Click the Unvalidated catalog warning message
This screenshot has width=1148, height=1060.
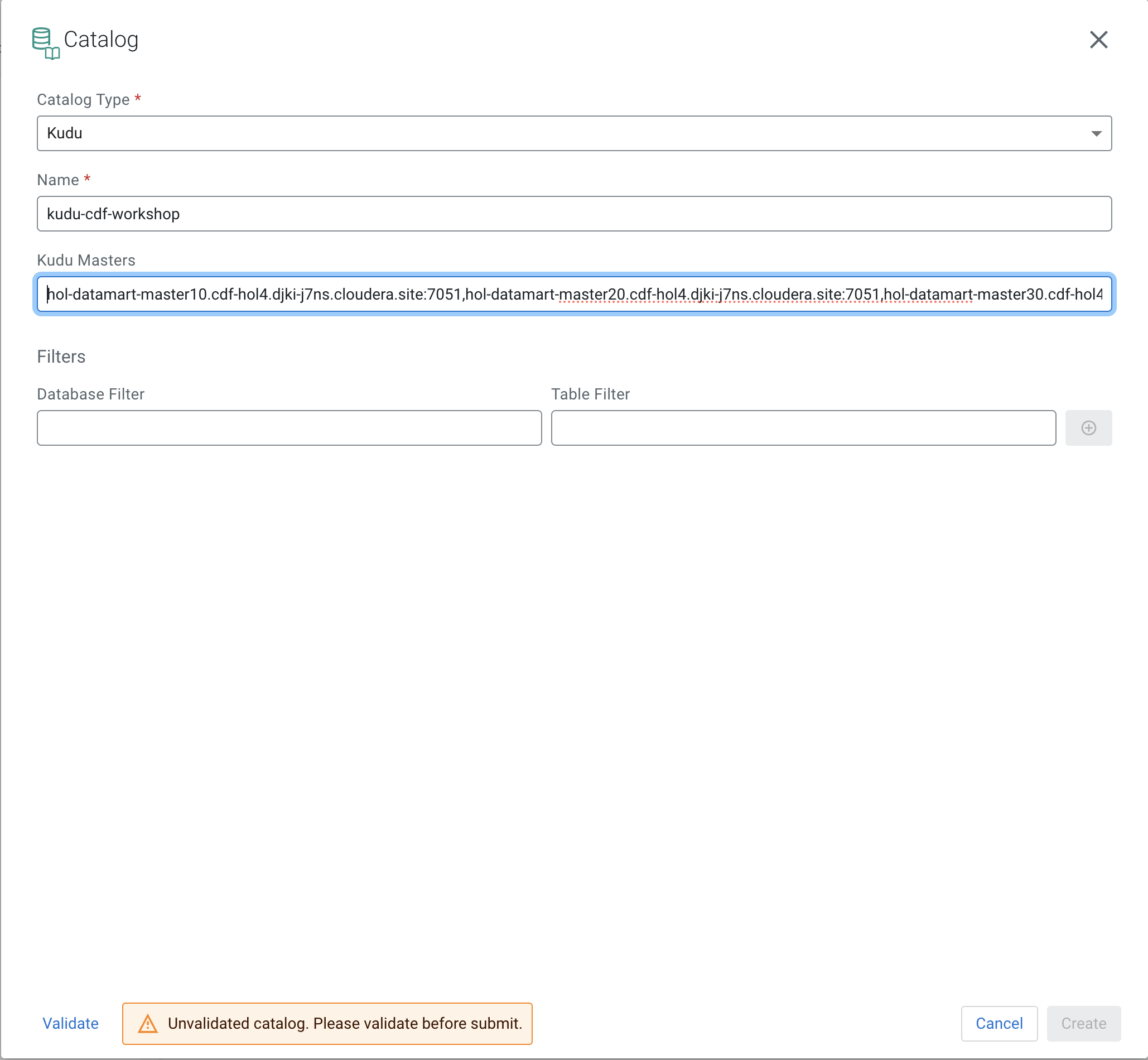pos(345,1023)
